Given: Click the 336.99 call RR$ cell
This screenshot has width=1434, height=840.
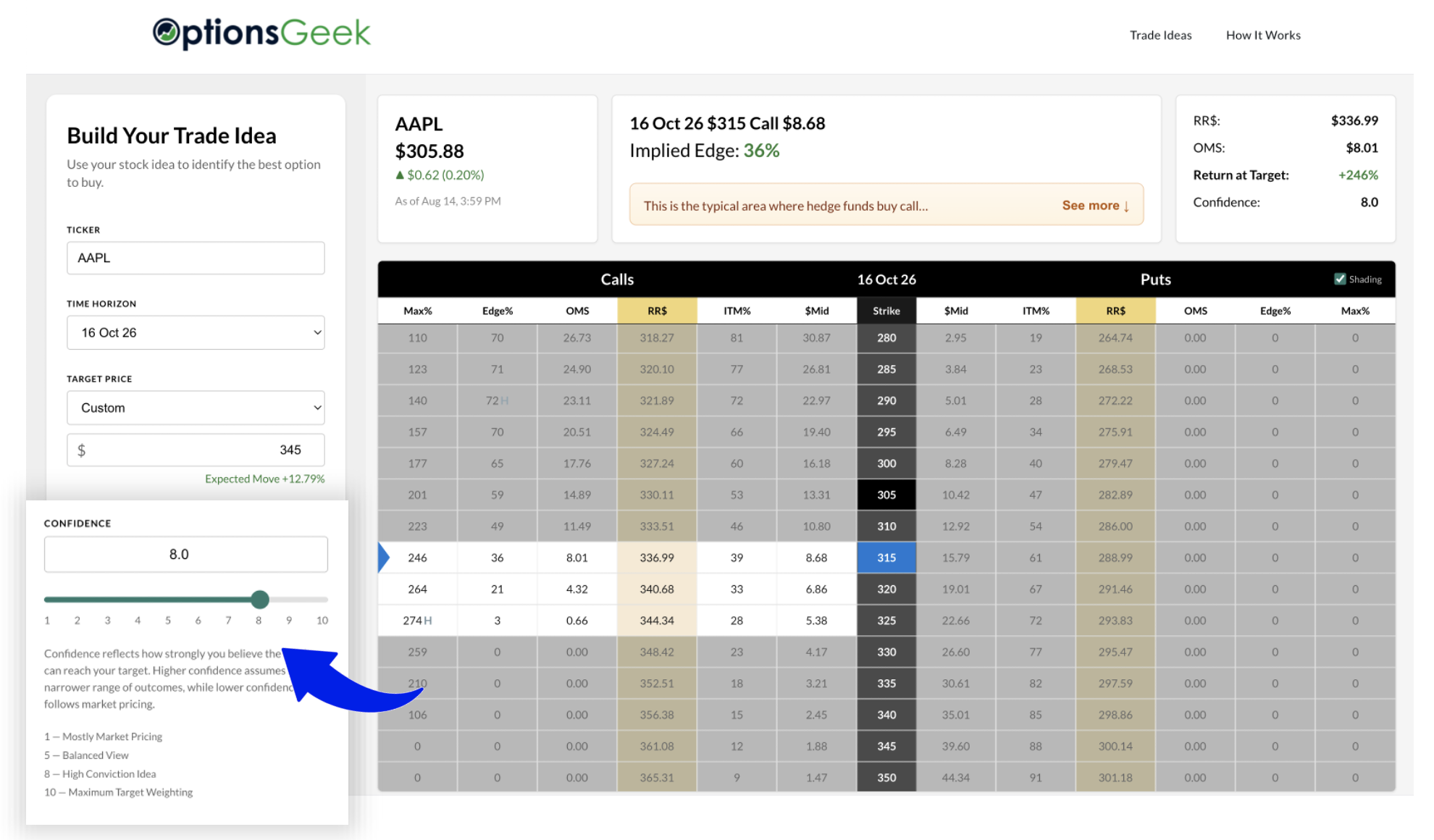Looking at the screenshot, I should [x=657, y=558].
